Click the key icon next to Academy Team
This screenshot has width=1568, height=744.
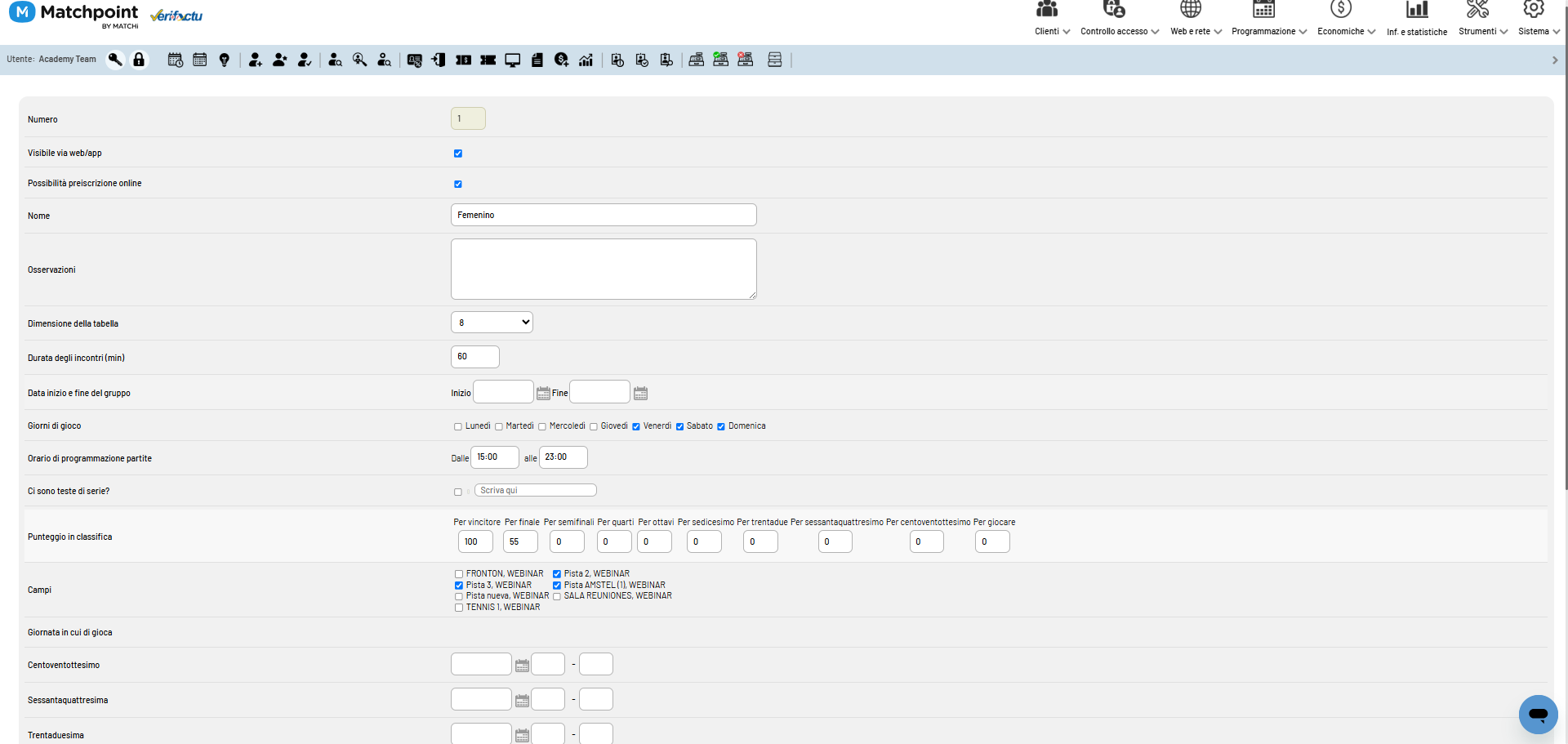tap(115, 60)
